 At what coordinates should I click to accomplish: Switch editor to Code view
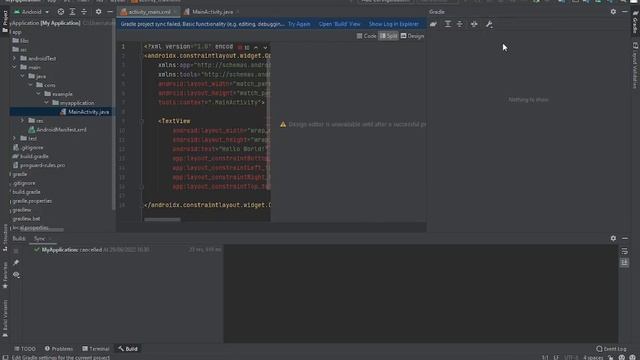367,36
